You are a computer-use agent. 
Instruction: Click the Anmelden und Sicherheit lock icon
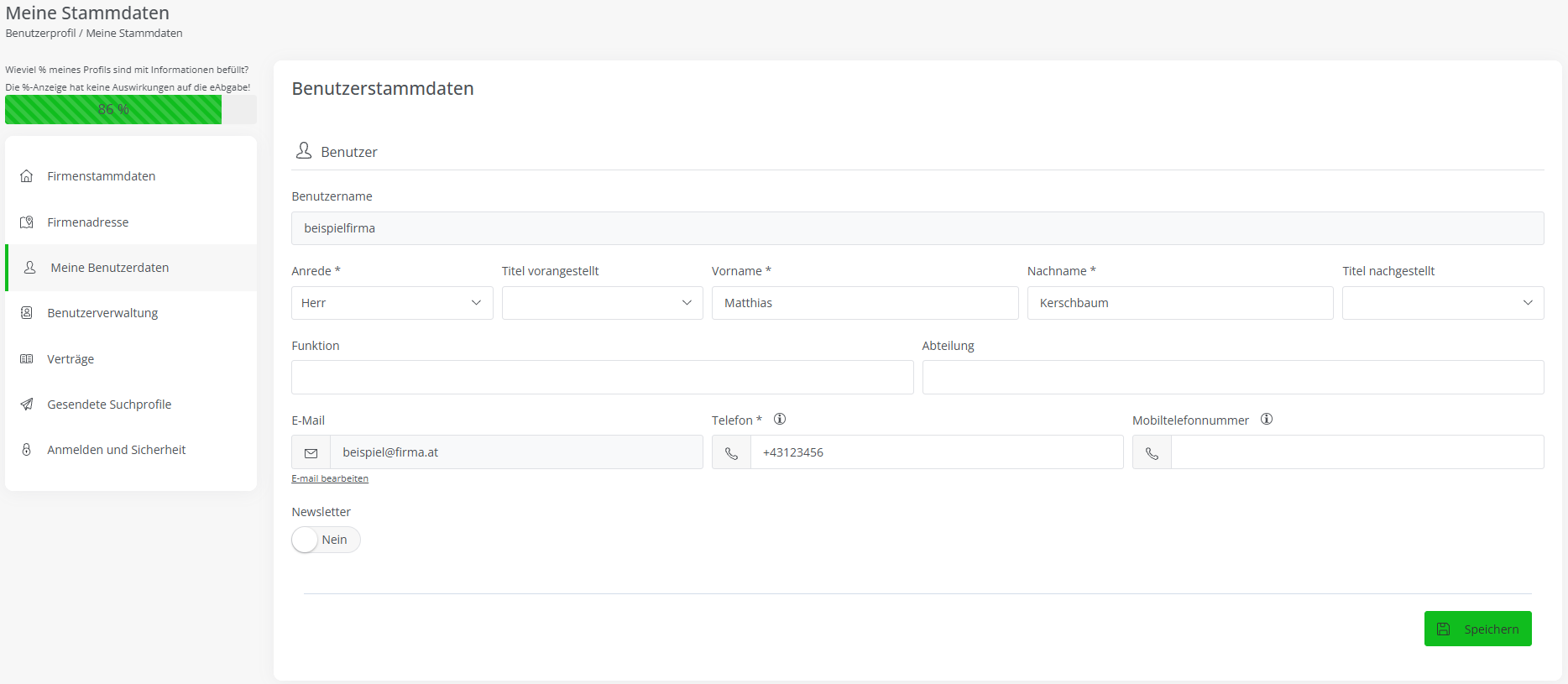coord(27,450)
